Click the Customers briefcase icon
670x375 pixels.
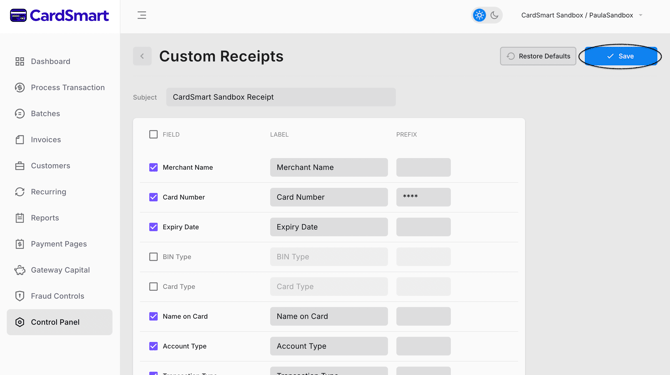point(20,166)
